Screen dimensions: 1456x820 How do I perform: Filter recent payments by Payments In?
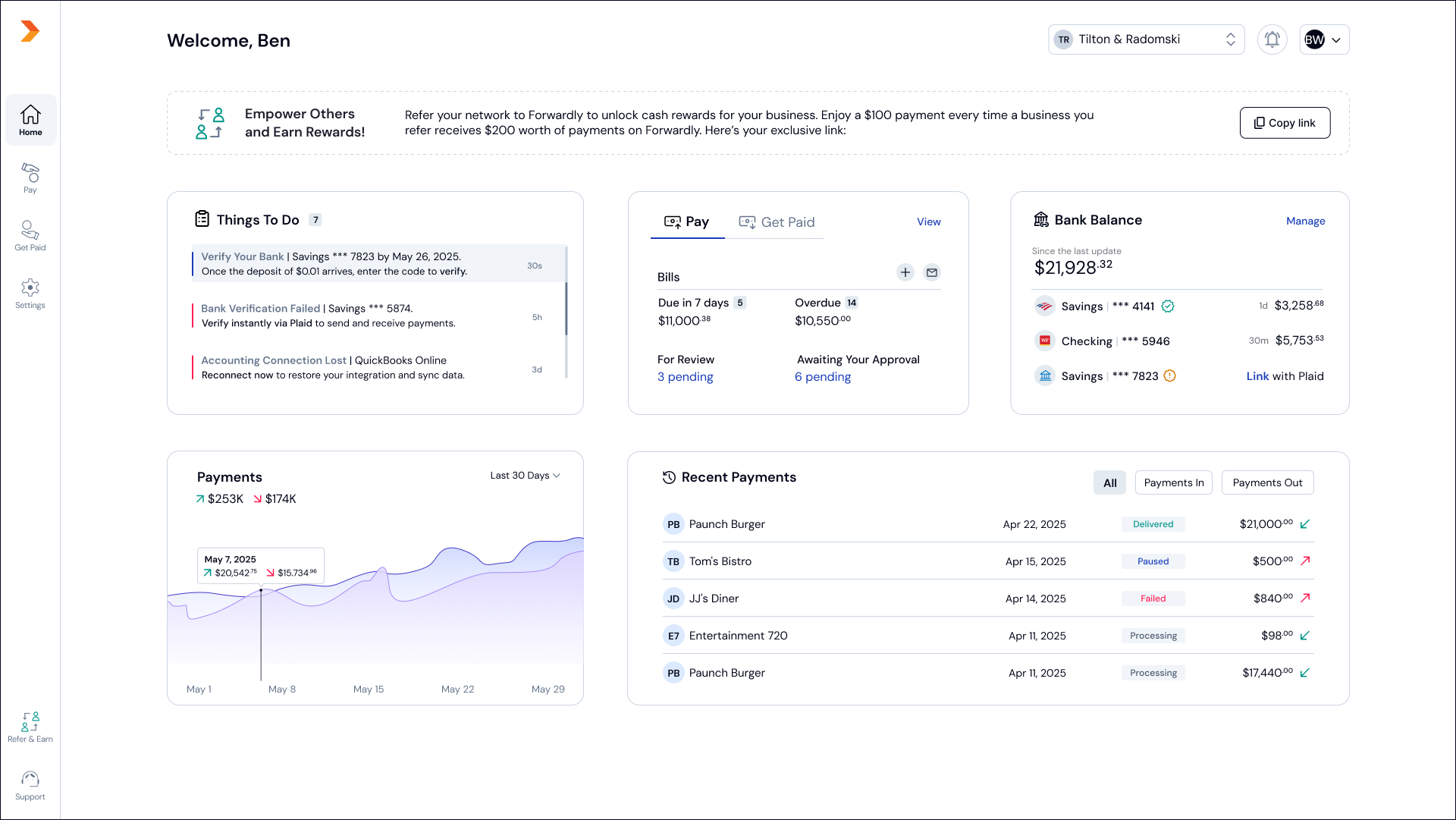(x=1173, y=483)
